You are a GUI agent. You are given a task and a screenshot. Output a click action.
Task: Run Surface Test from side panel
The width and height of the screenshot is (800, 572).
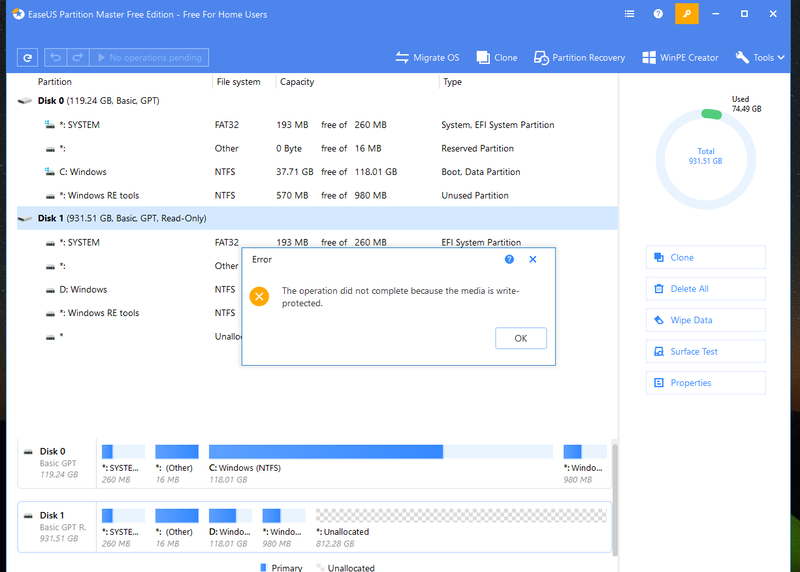pos(706,352)
